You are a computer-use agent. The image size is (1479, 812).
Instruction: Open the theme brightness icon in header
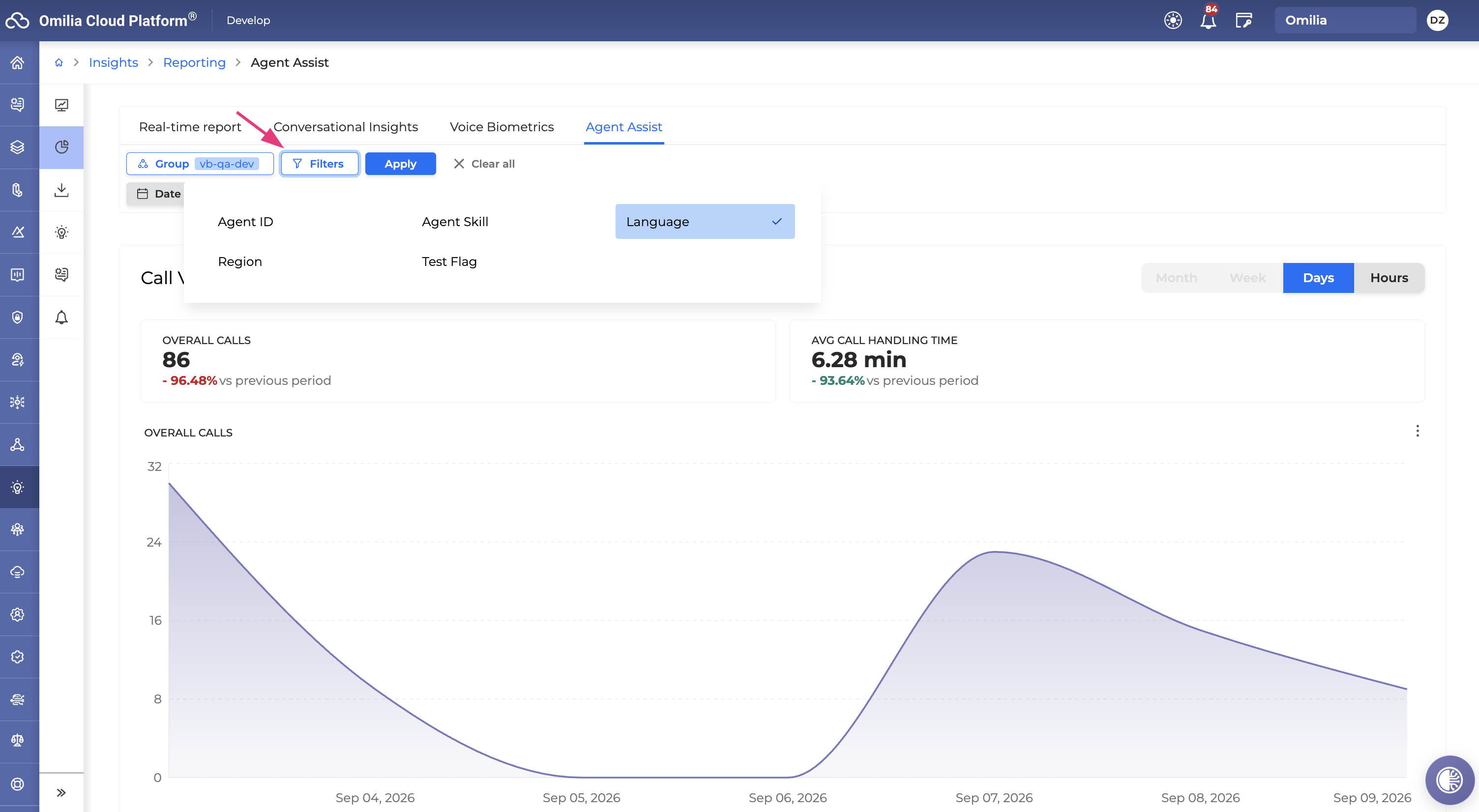(x=1172, y=20)
